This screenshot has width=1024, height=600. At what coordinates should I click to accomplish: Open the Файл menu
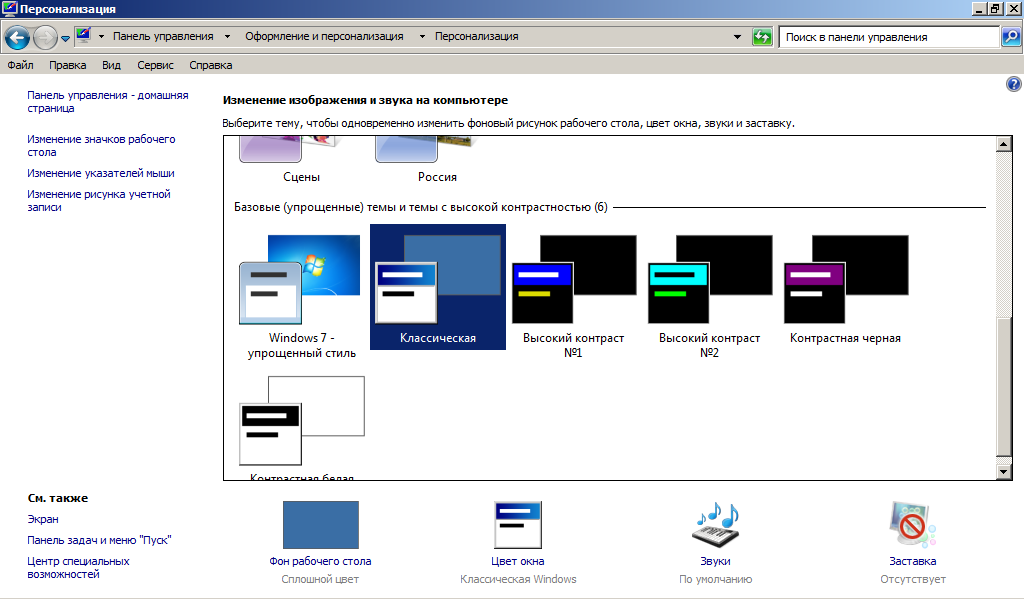[x=20, y=65]
